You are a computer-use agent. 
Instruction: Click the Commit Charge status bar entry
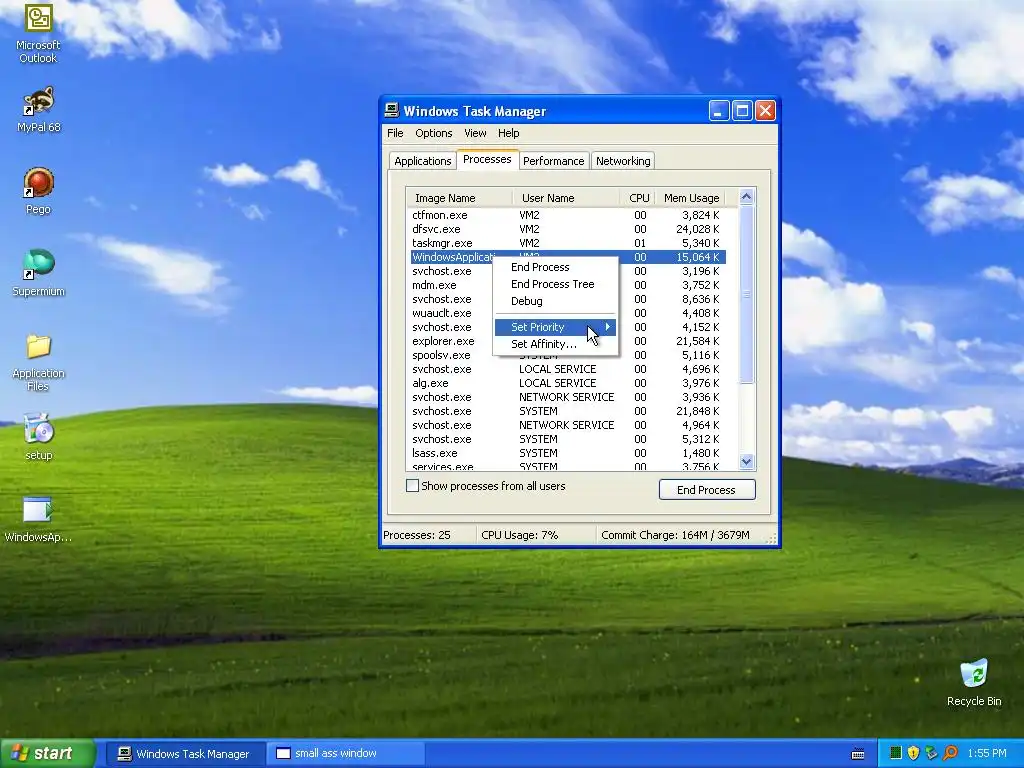click(675, 535)
